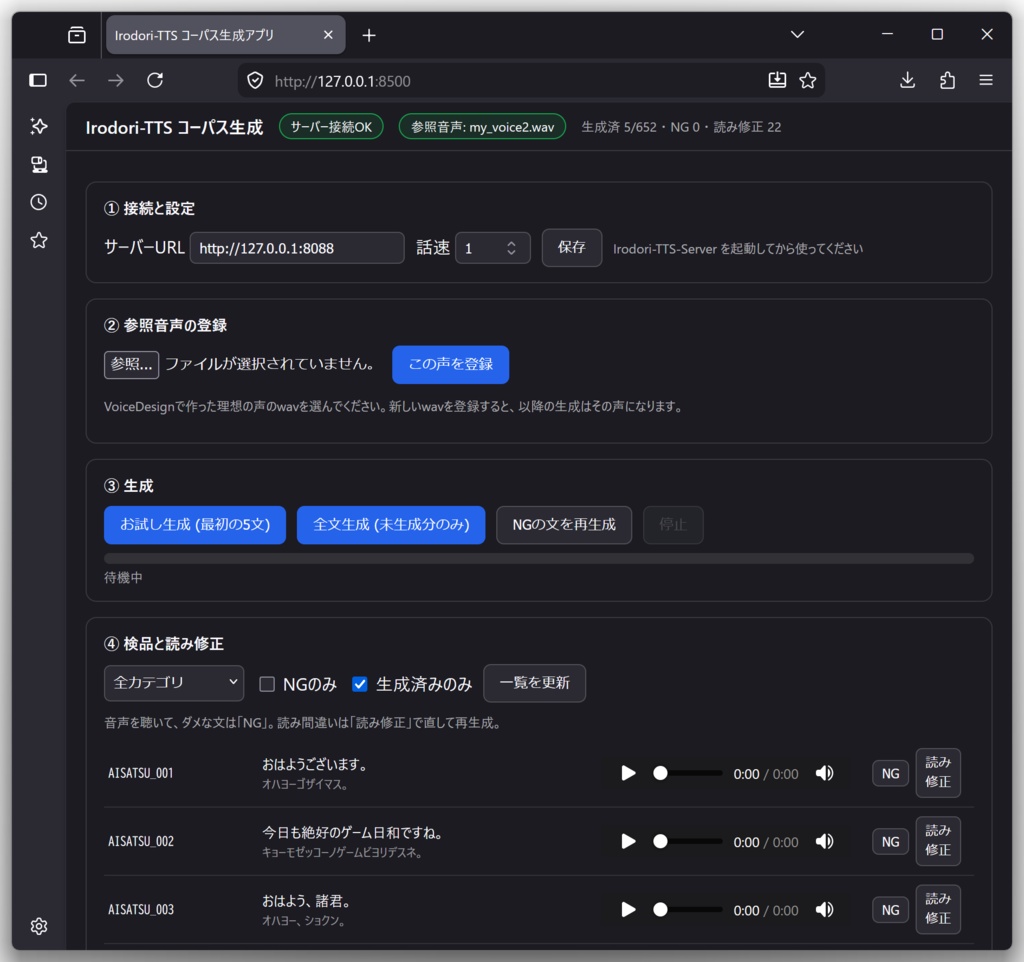
Task: Mute the AISATSU_001 audio volume icon
Action: [824, 773]
